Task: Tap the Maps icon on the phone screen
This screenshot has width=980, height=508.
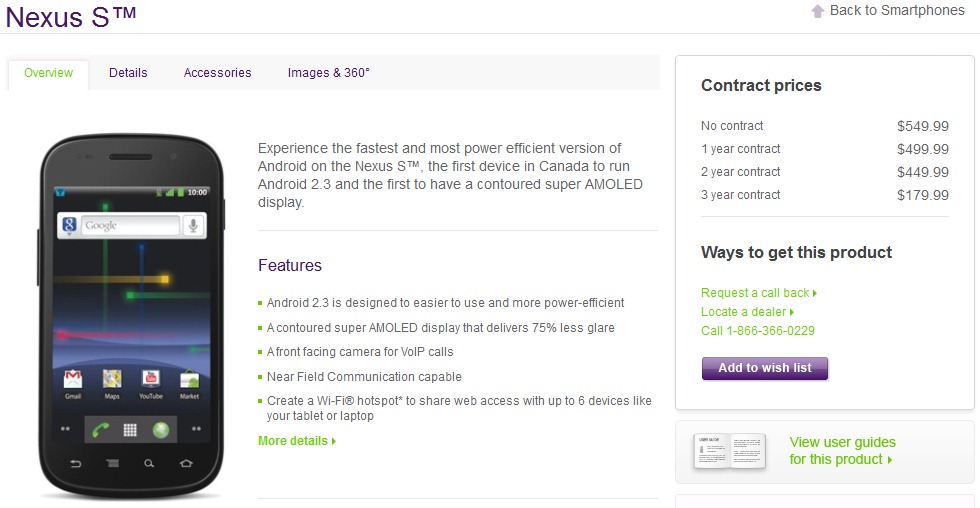Action: pyautogui.click(x=112, y=380)
